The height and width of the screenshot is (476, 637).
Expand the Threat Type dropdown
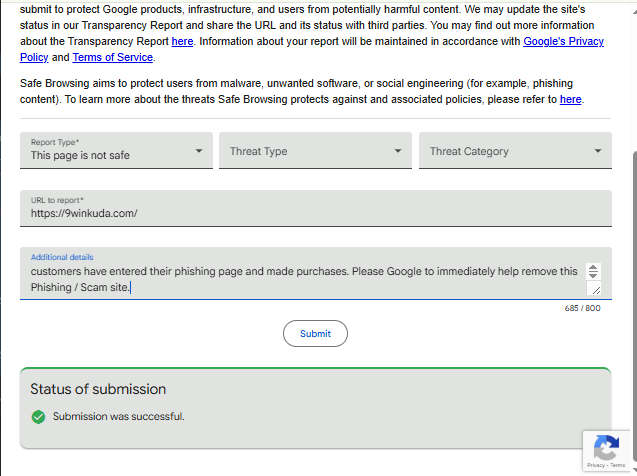click(x=315, y=150)
